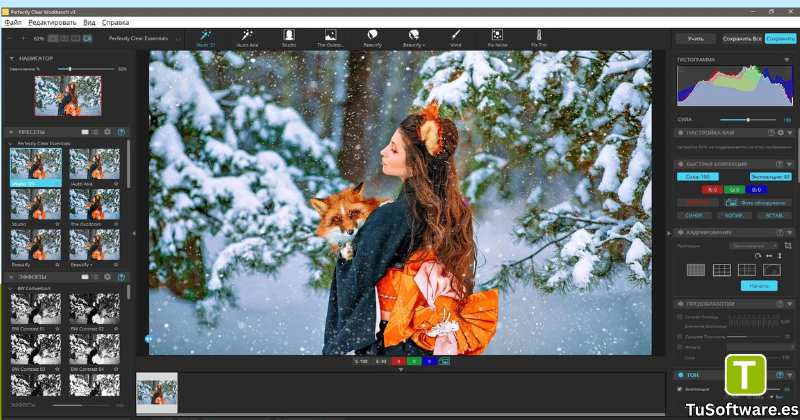This screenshot has width=800, height=420.
Task: Toggle the cropping section on/off dot
Action: [x=681, y=233]
